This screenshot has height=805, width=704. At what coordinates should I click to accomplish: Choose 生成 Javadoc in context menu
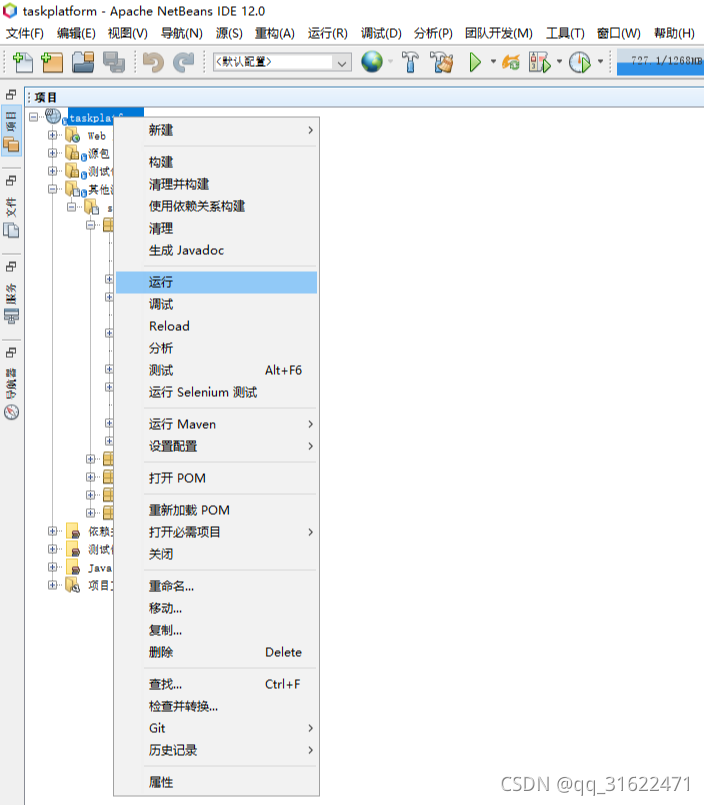(x=216, y=251)
